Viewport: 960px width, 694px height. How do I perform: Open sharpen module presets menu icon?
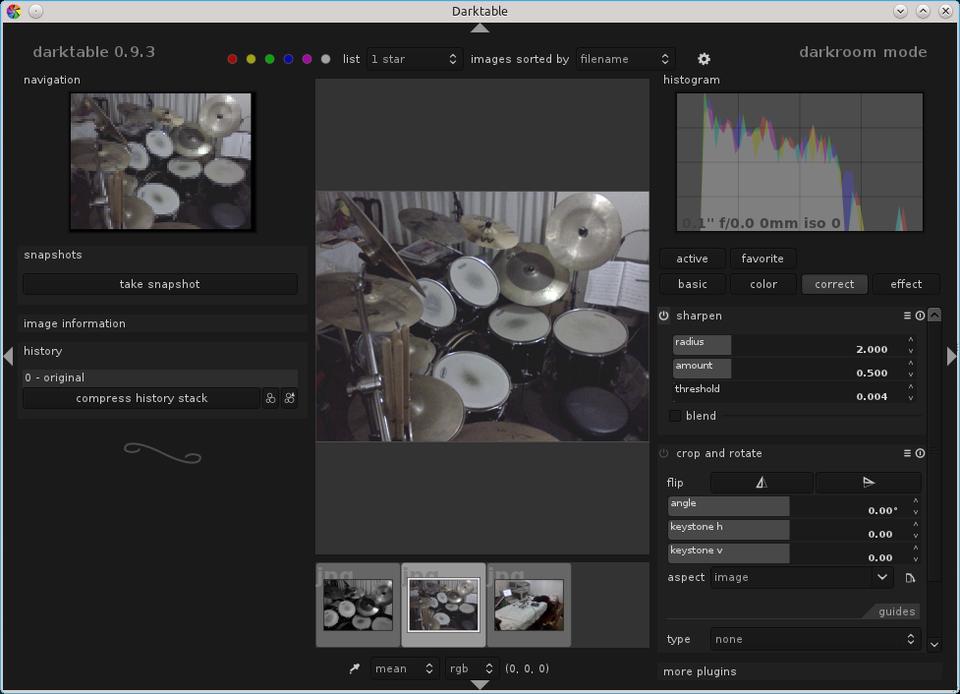coord(907,316)
